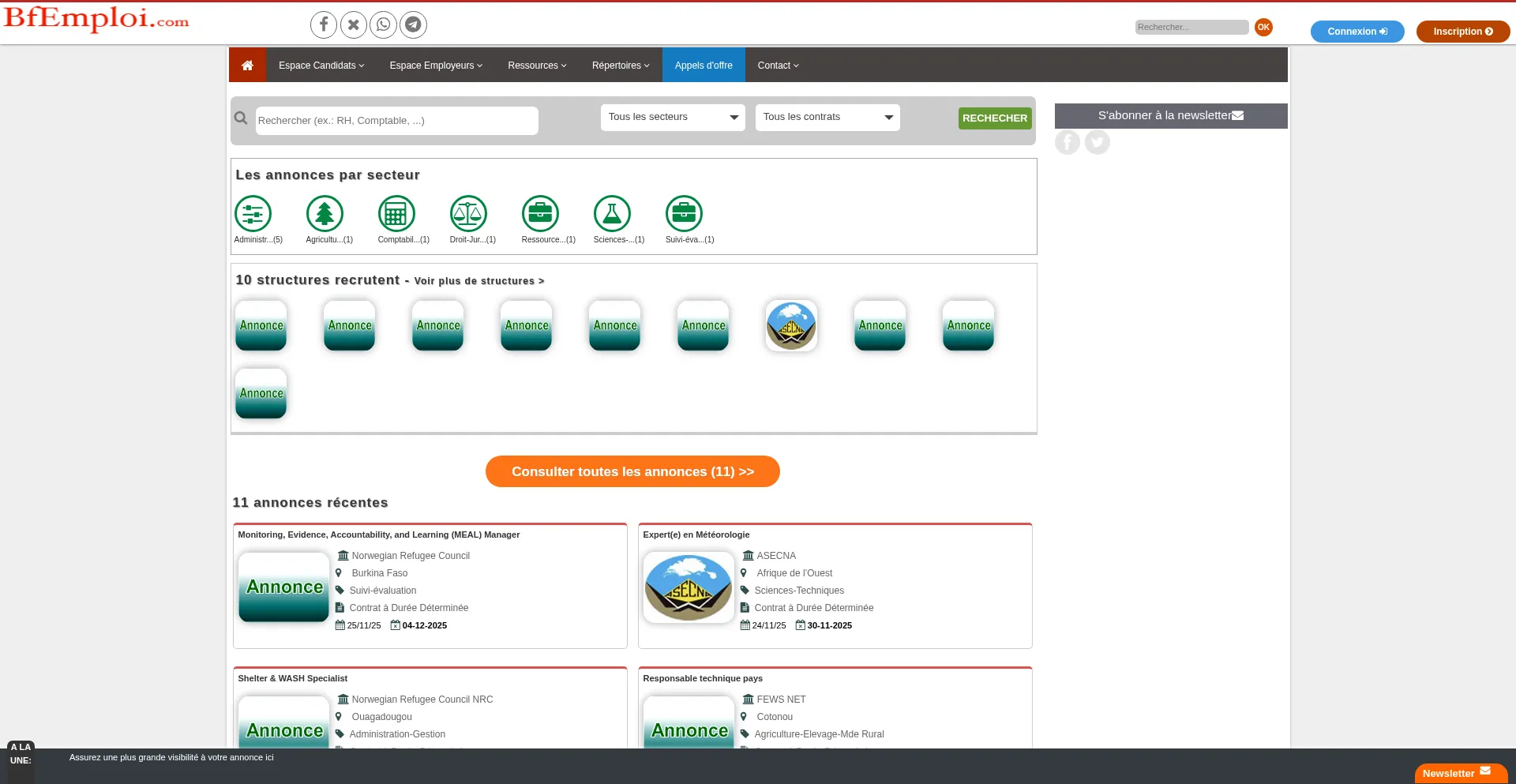Click 'Consulter toutes les annonces (11)' button

coord(632,471)
